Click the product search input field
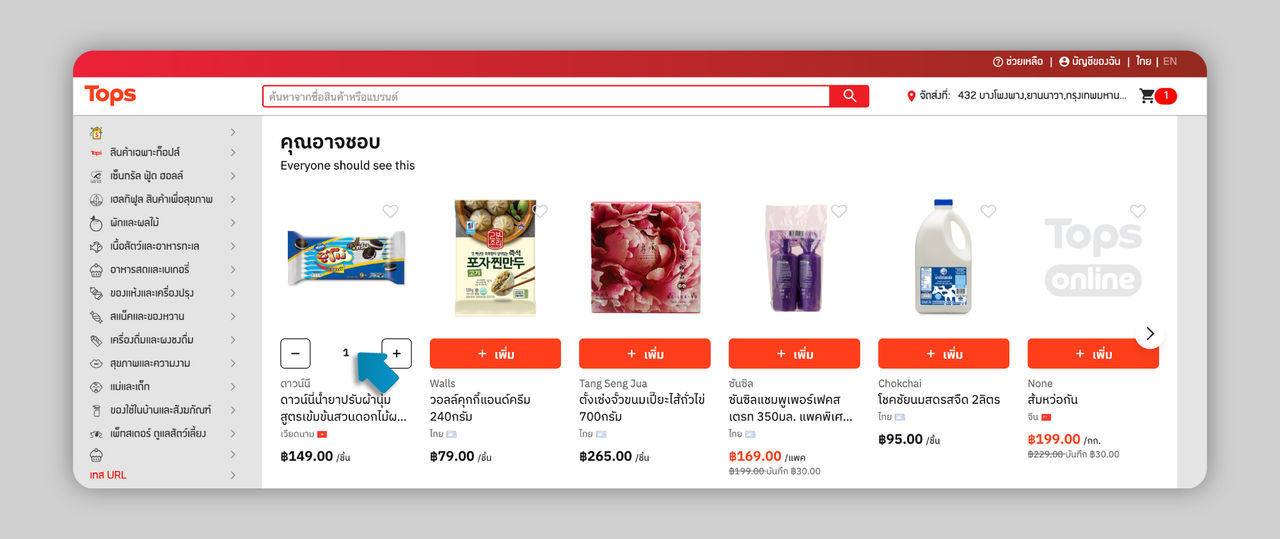 click(546, 96)
